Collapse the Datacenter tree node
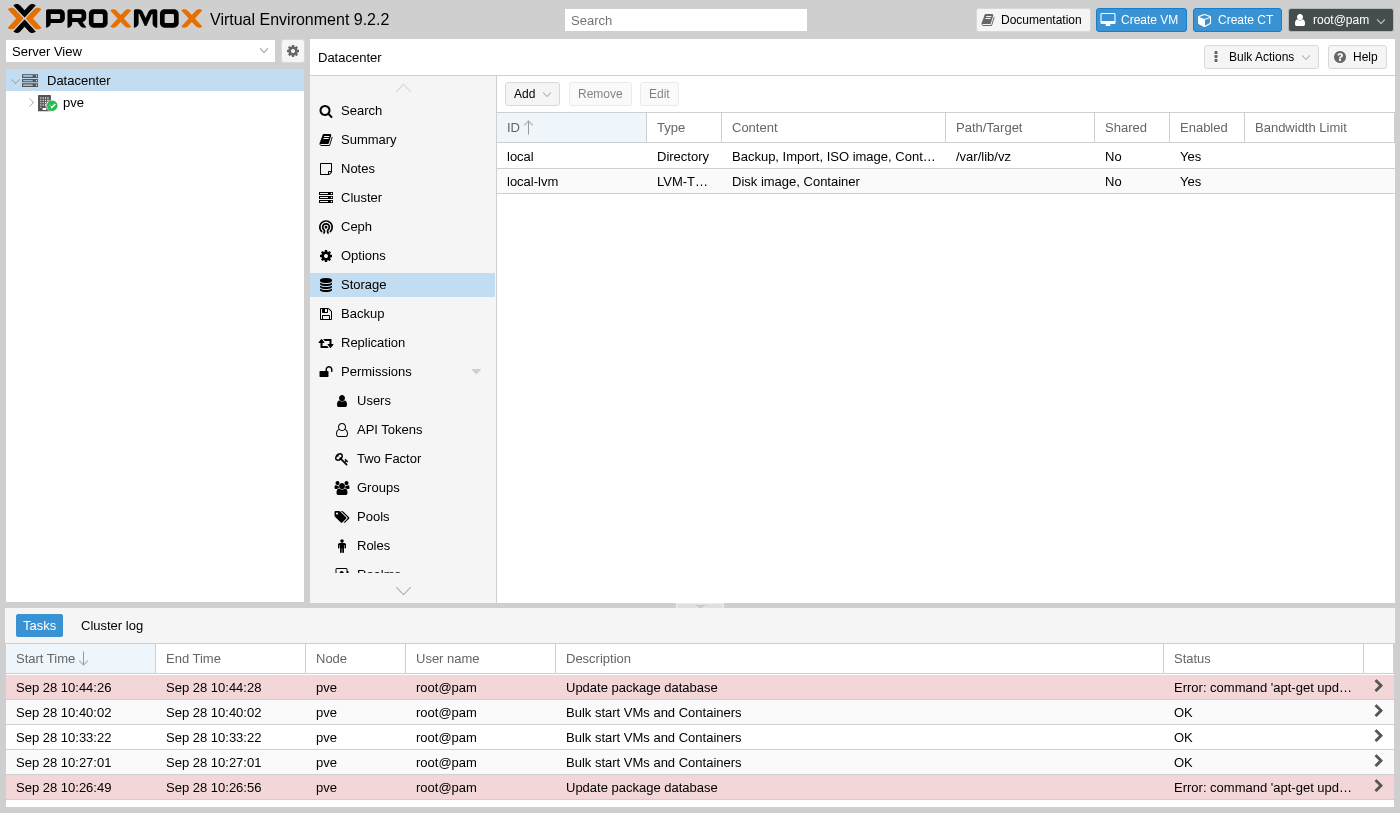 tap(14, 81)
